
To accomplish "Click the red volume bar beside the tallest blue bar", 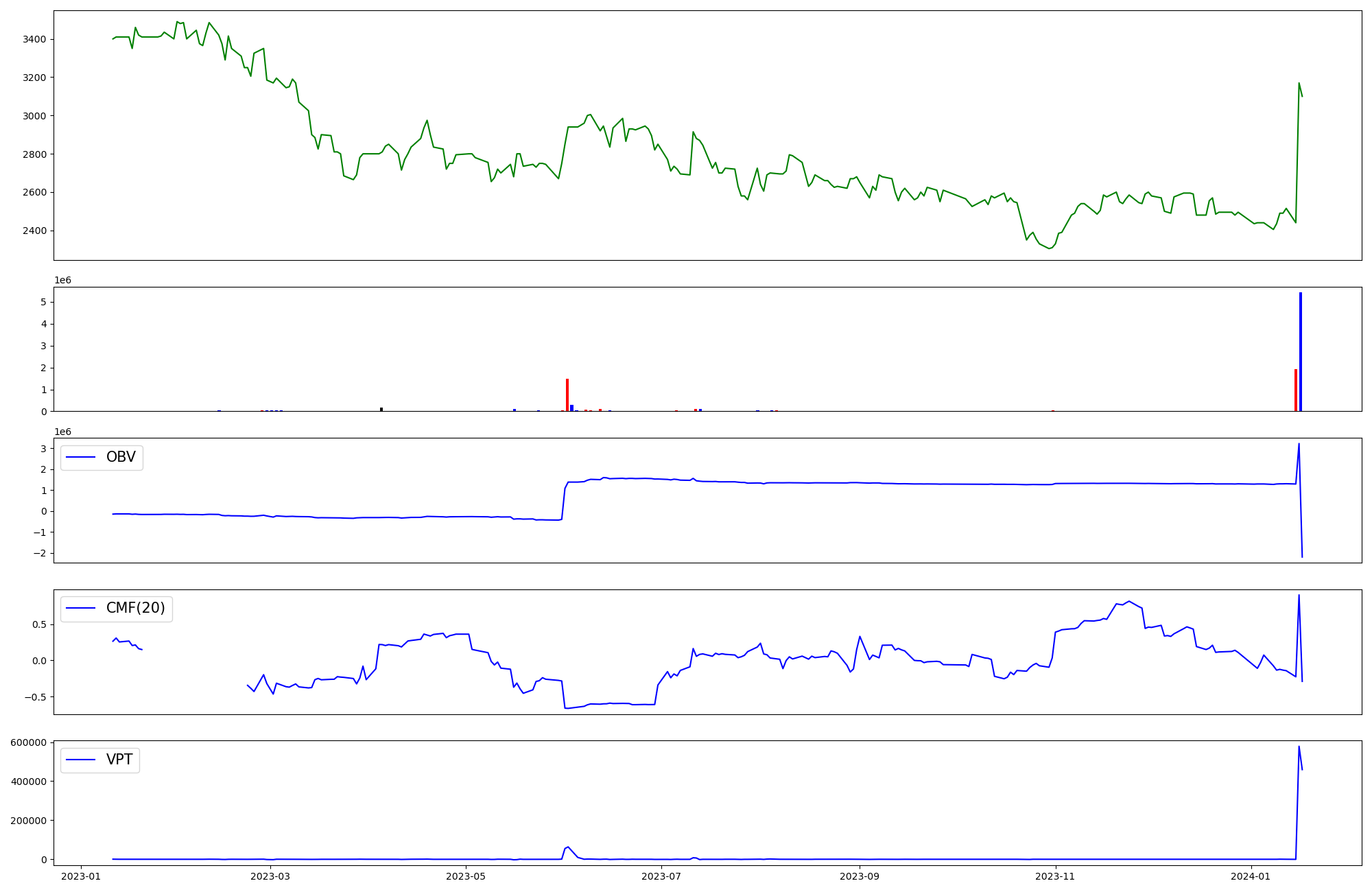I will click(1295, 390).
